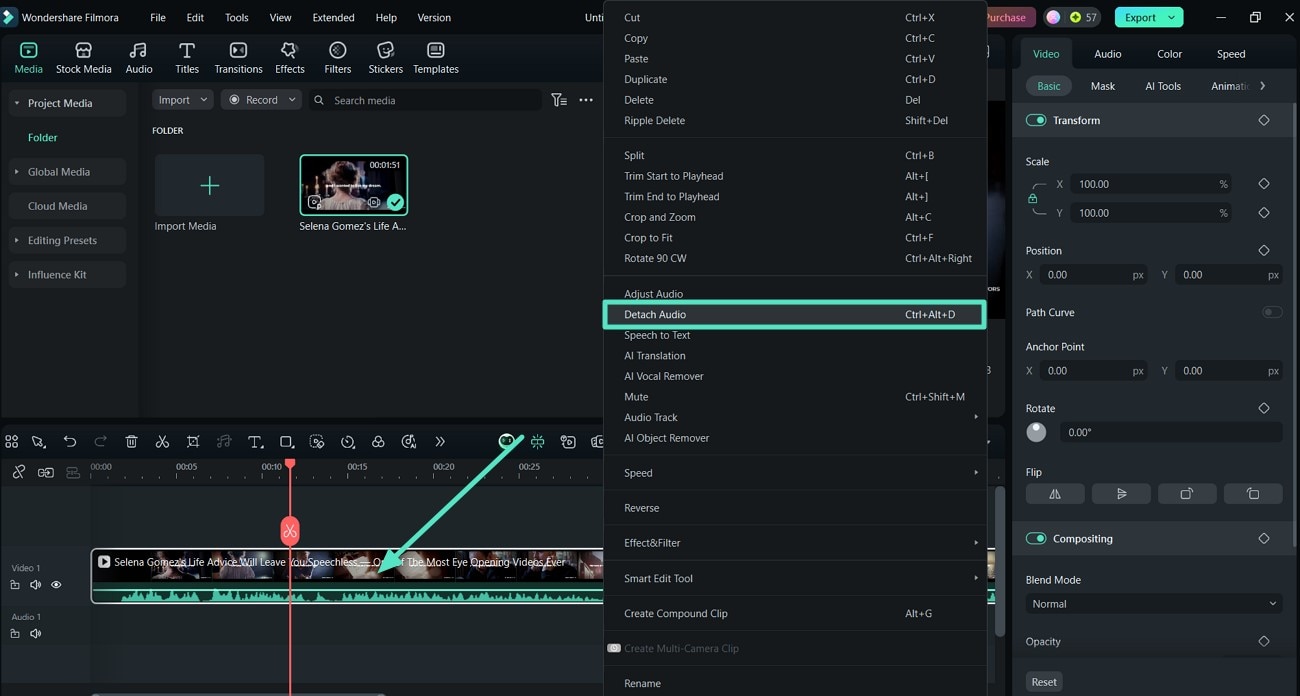Image resolution: width=1300 pixels, height=696 pixels.
Task: Choose Create Compound Clip option
Action: (795, 613)
